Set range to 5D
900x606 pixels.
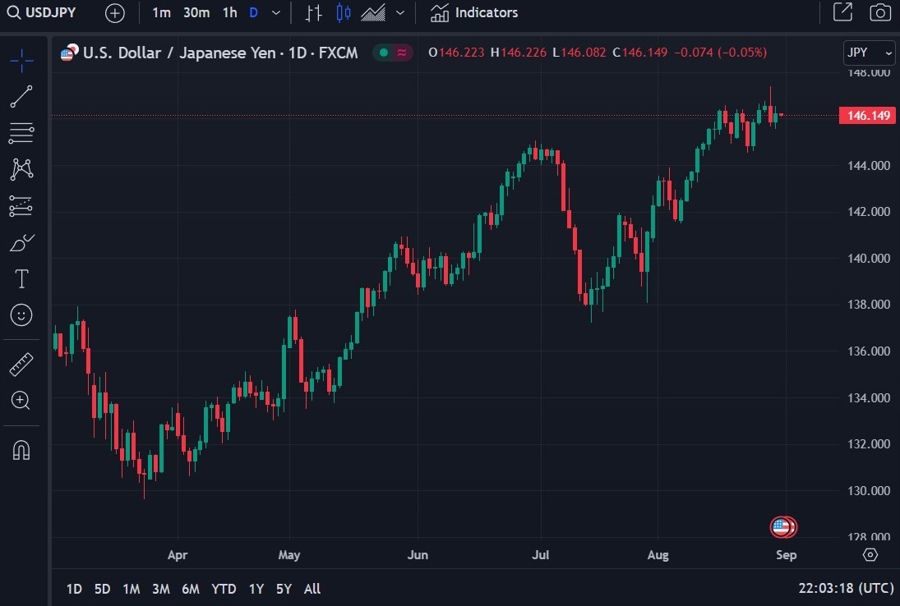[102, 589]
